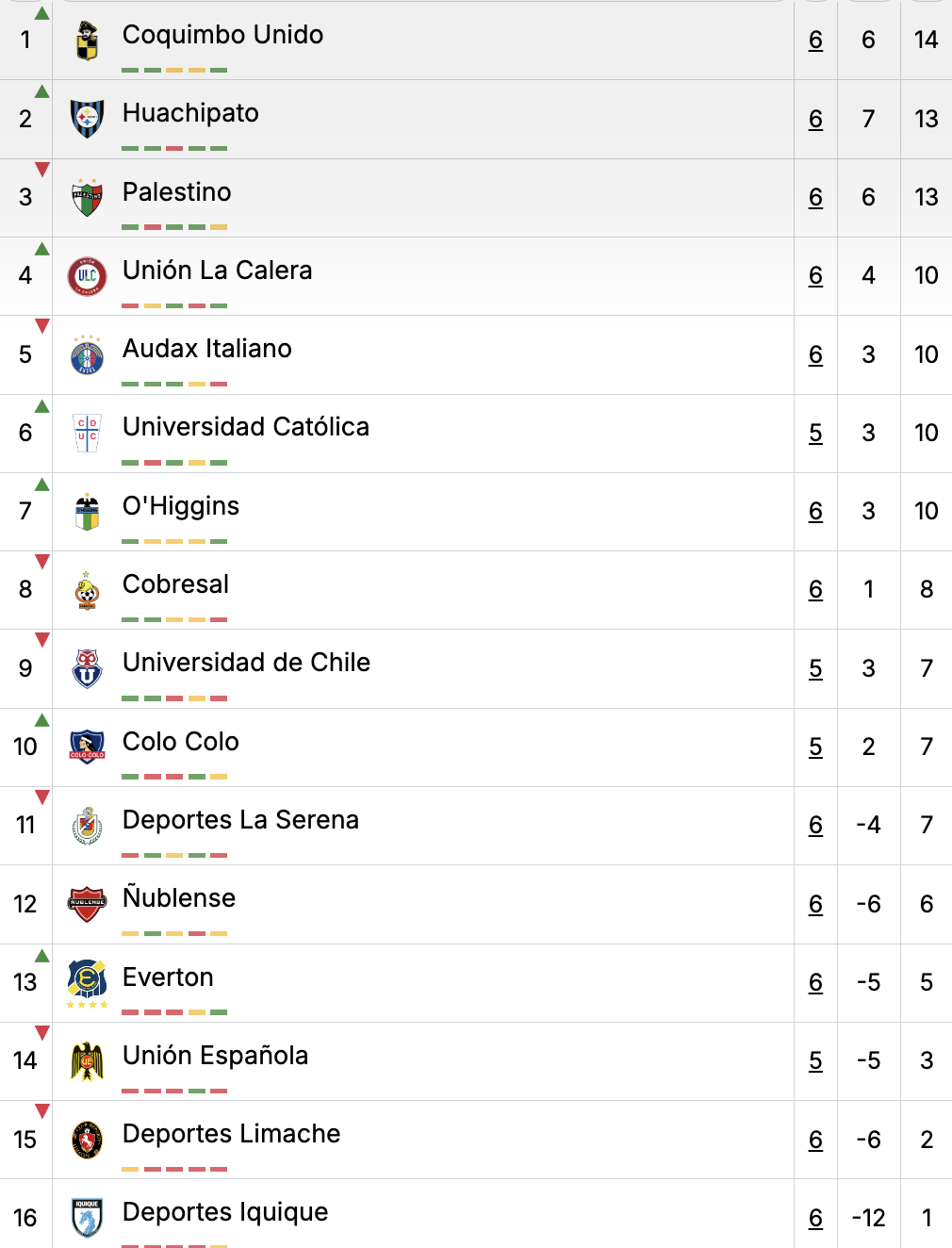Click the Audax Italiano crest
The height and width of the screenshot is (1248, 952).
point(87,354)
